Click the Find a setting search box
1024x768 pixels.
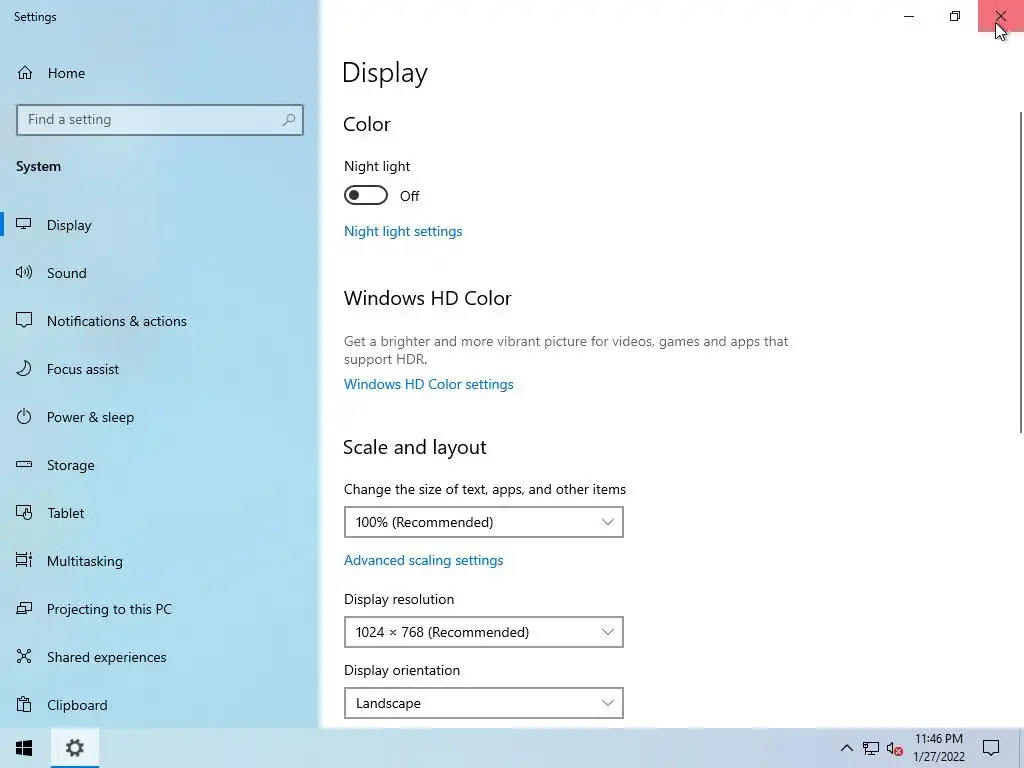(x=159, y=120)
